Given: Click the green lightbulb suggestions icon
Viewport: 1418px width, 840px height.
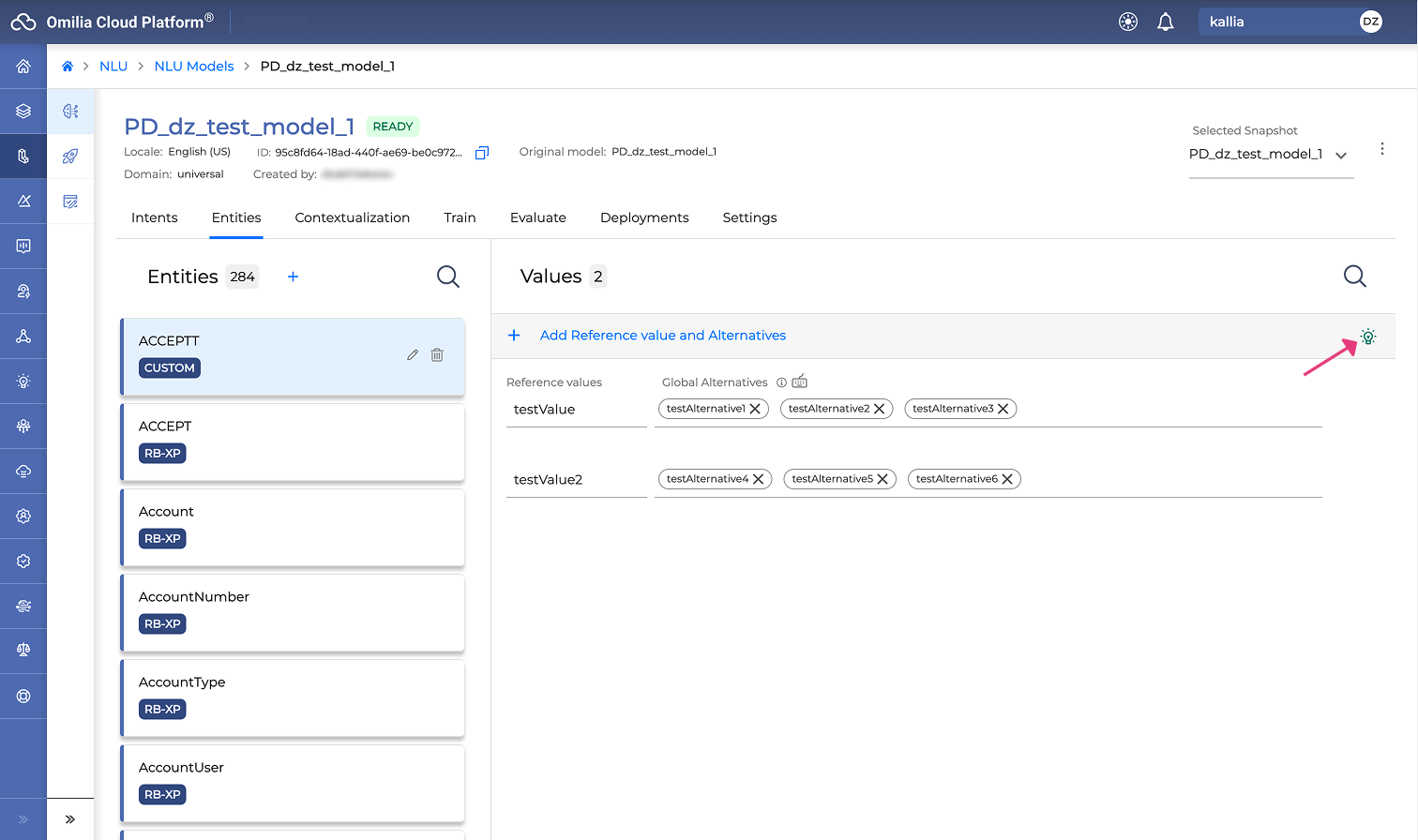Looking at the screenshot, I should tap(1368, 337).
